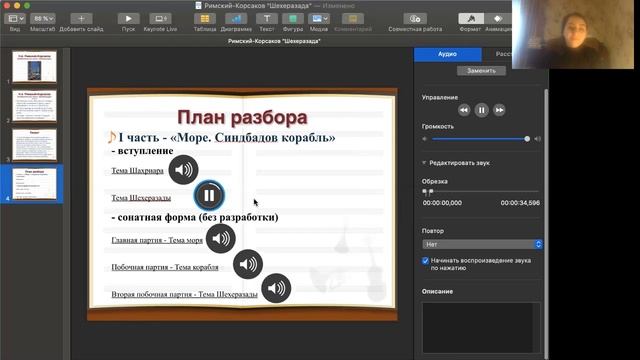The height and width of the screenshot is (360, 640).
Task: Click Главная партия - Тема моря text
Action: tap(157, 240)
